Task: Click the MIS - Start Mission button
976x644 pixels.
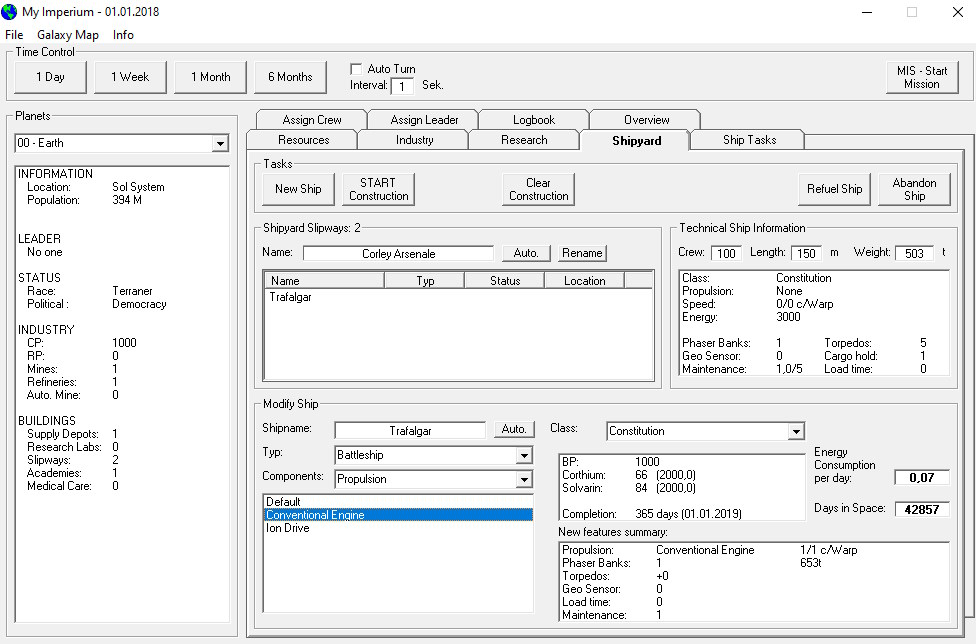Action: tap(921, 77)
